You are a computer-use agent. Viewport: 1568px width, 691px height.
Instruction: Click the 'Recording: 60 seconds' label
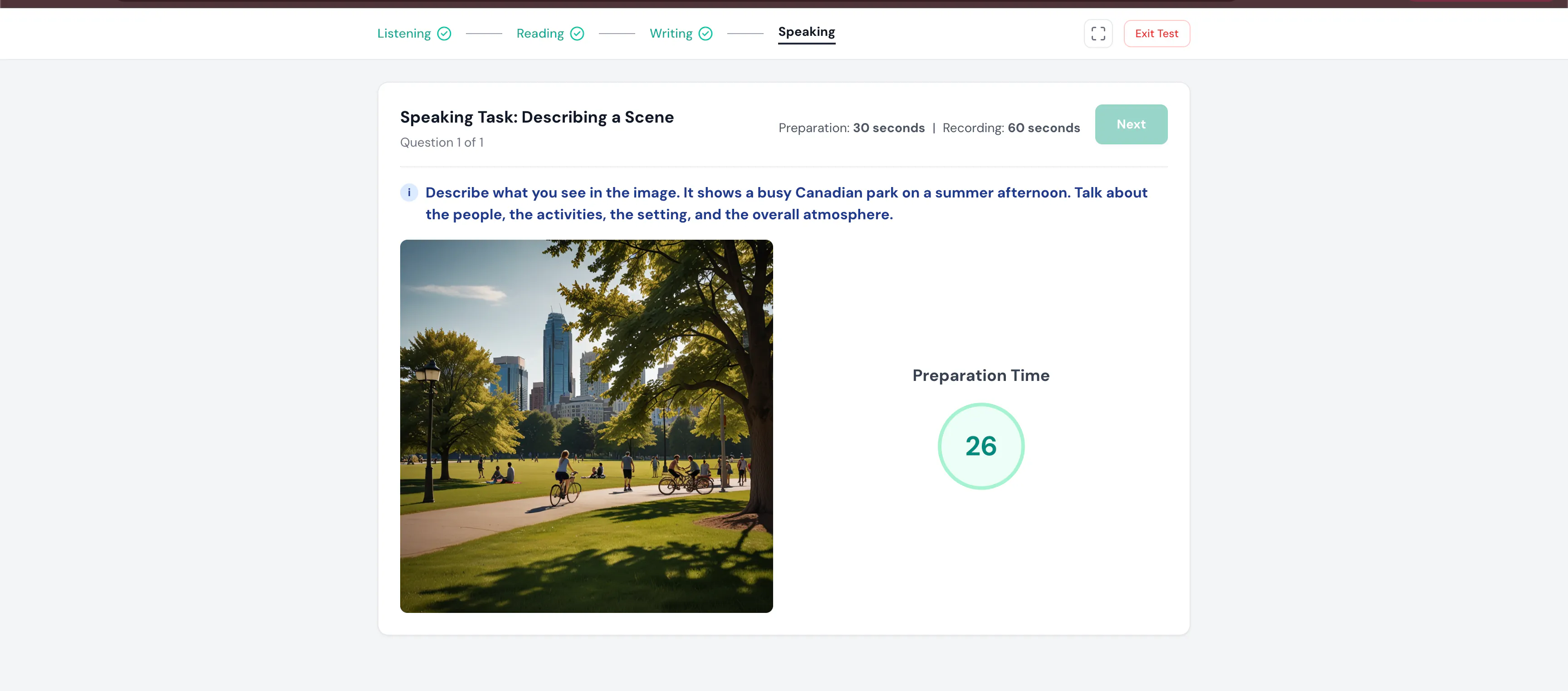[1011, 128]
